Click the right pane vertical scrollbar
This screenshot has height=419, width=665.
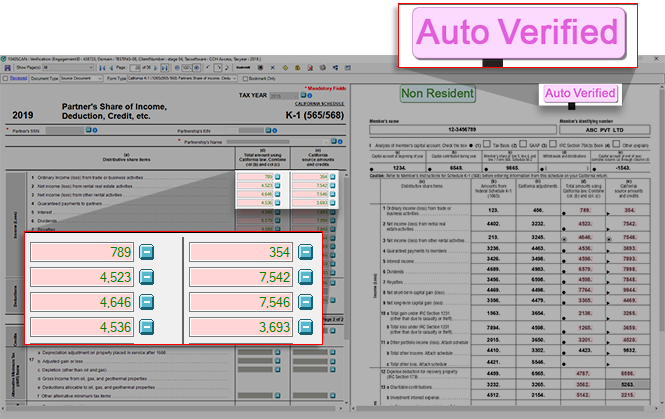coord(662,246)
